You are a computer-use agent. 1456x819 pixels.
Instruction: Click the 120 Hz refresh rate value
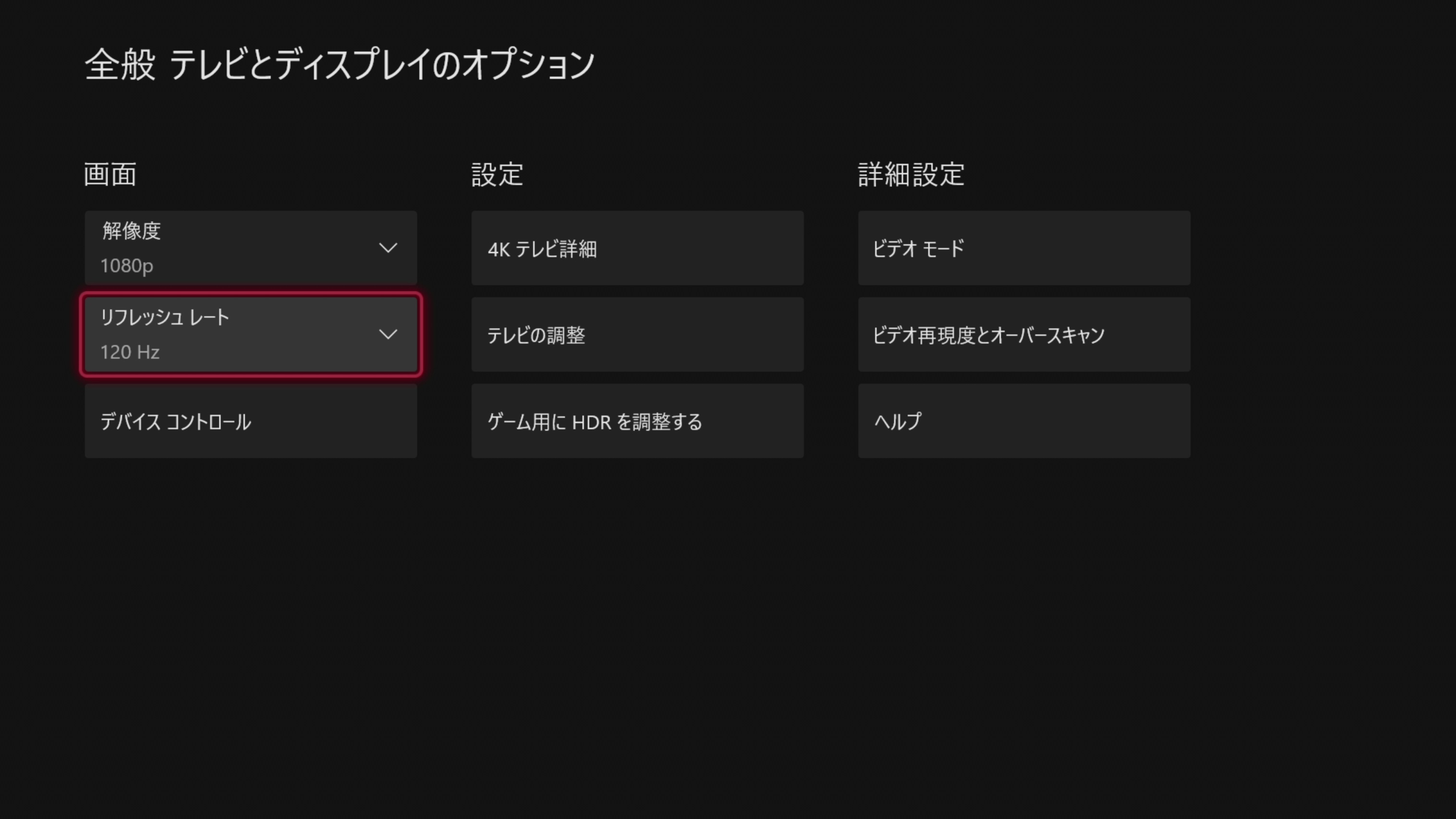pos(129,352)
